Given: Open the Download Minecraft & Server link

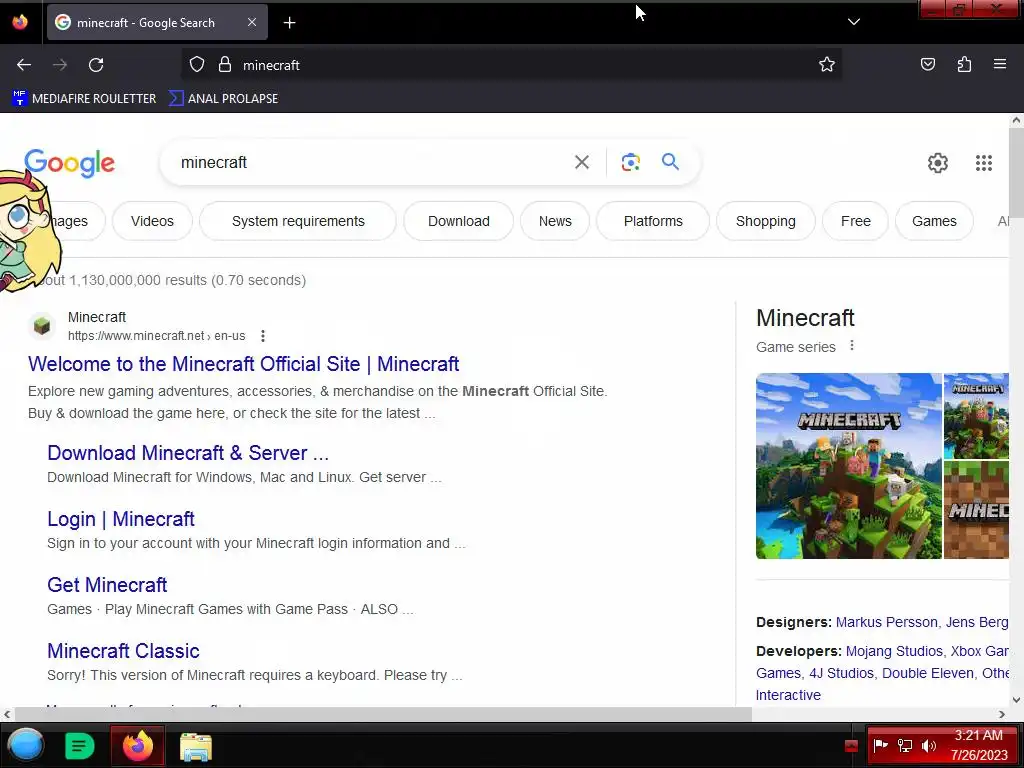Looking at the screenshot, I should 188,453.
